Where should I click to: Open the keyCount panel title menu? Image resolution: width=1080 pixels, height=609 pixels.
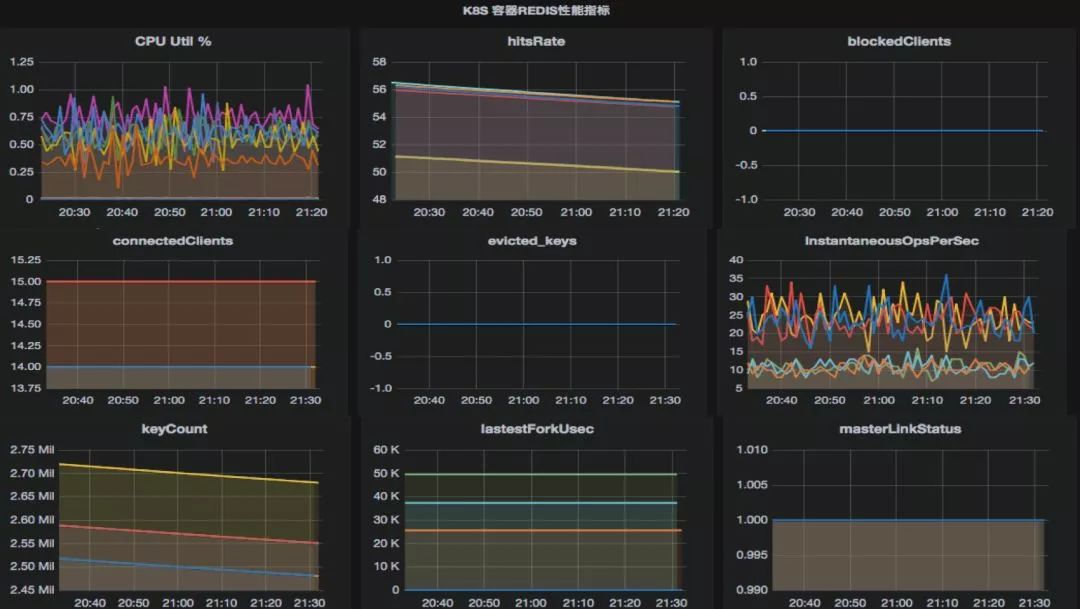point(174,429)
